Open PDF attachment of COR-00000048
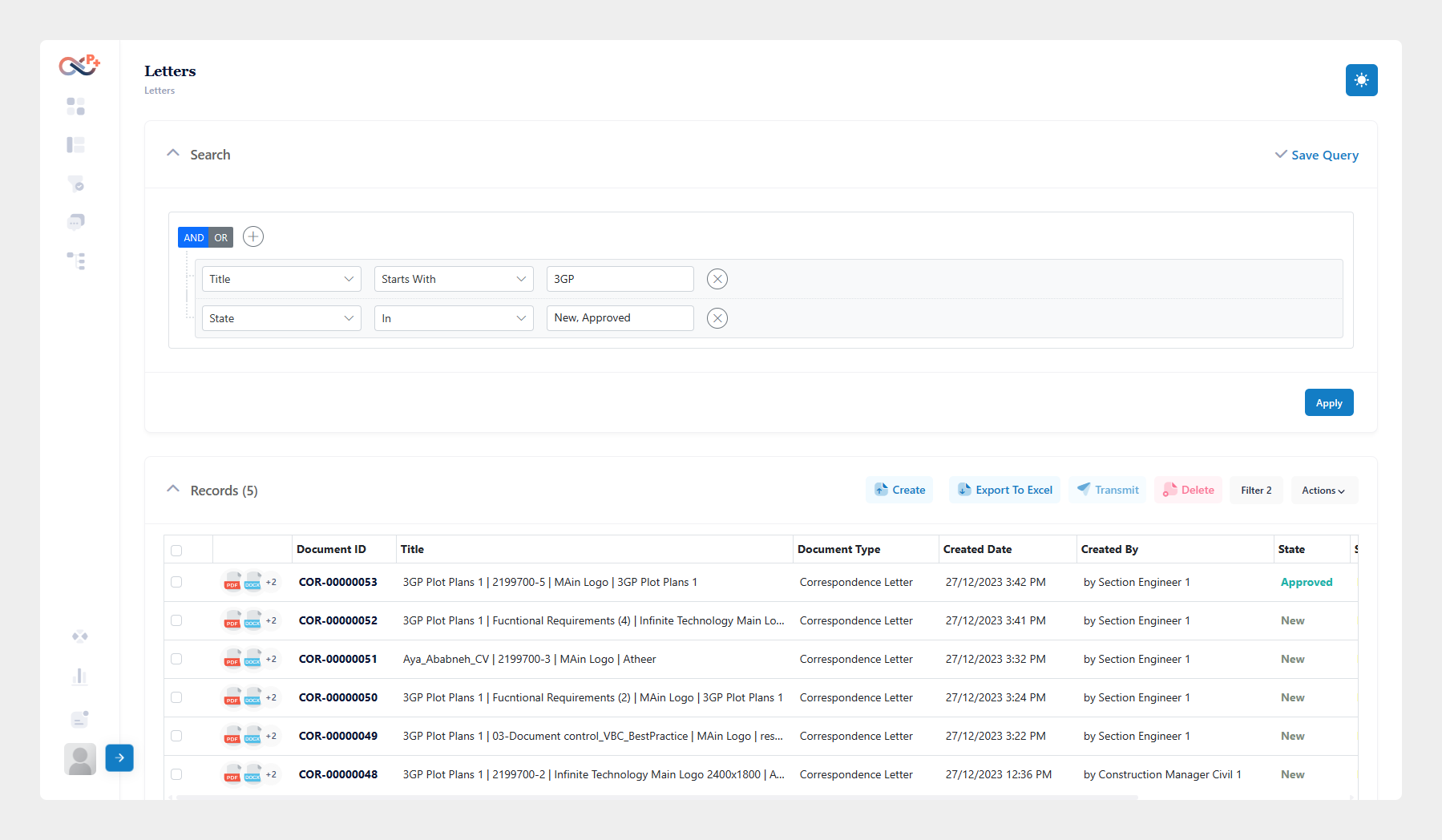The width and height of the screenshot is (1442, 840). 232,774
